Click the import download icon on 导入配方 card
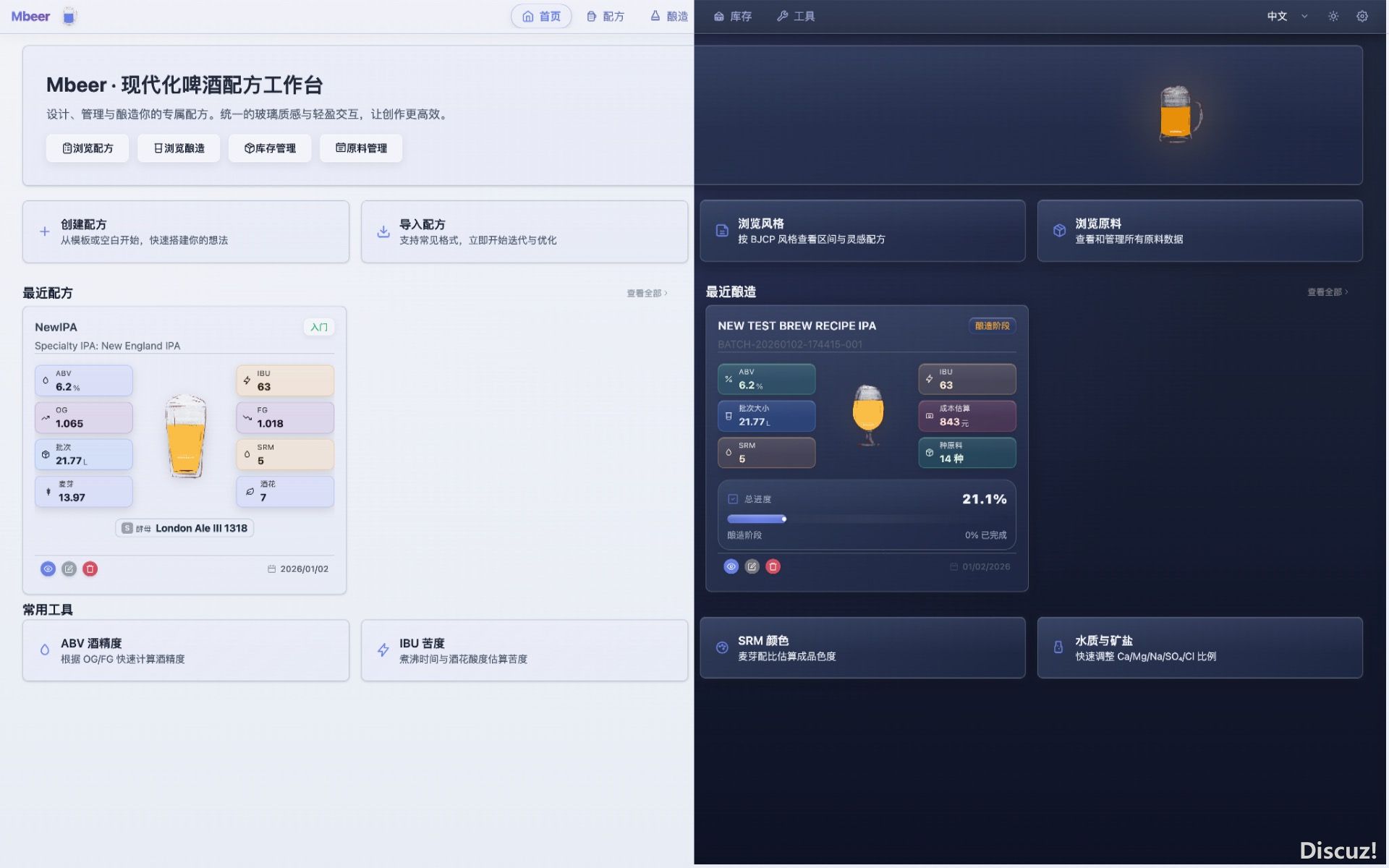 coord(383,231)
